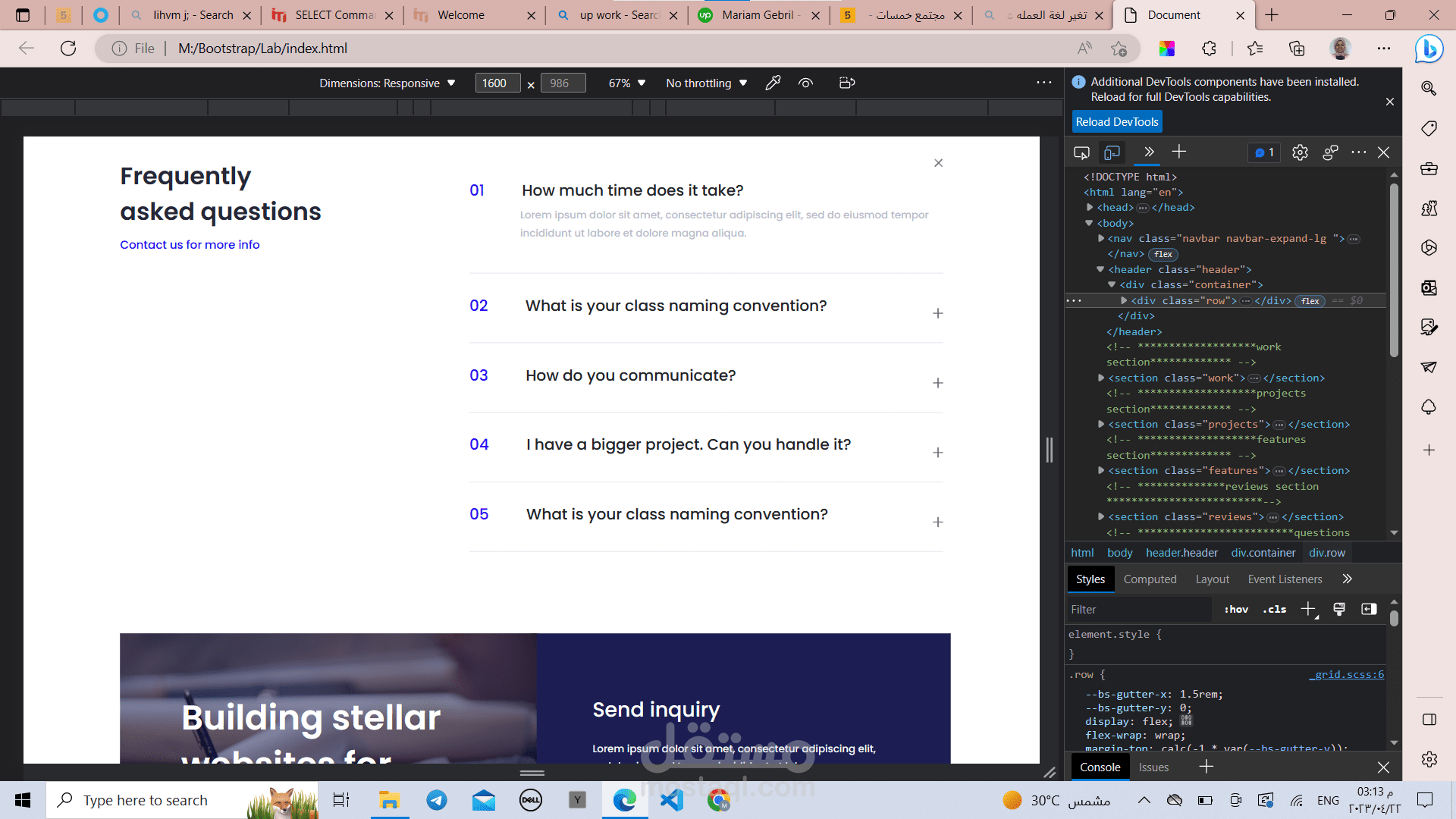This screenshot has height=819, width=1456.
Task: Click the rotate screen icon
Action: (x=847, y=83)
